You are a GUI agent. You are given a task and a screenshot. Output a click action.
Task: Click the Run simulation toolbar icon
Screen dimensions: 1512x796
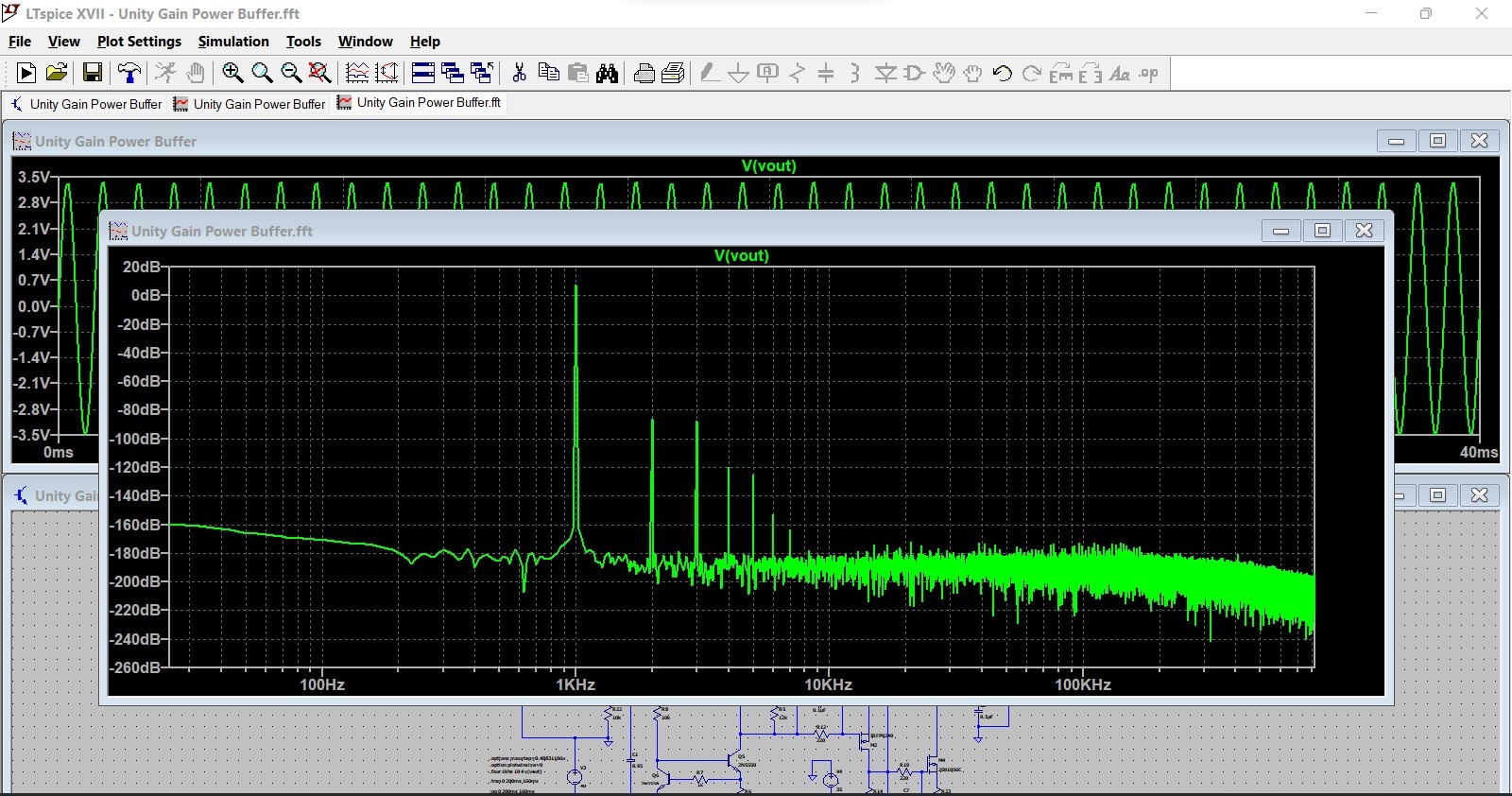tap(26, 73)
